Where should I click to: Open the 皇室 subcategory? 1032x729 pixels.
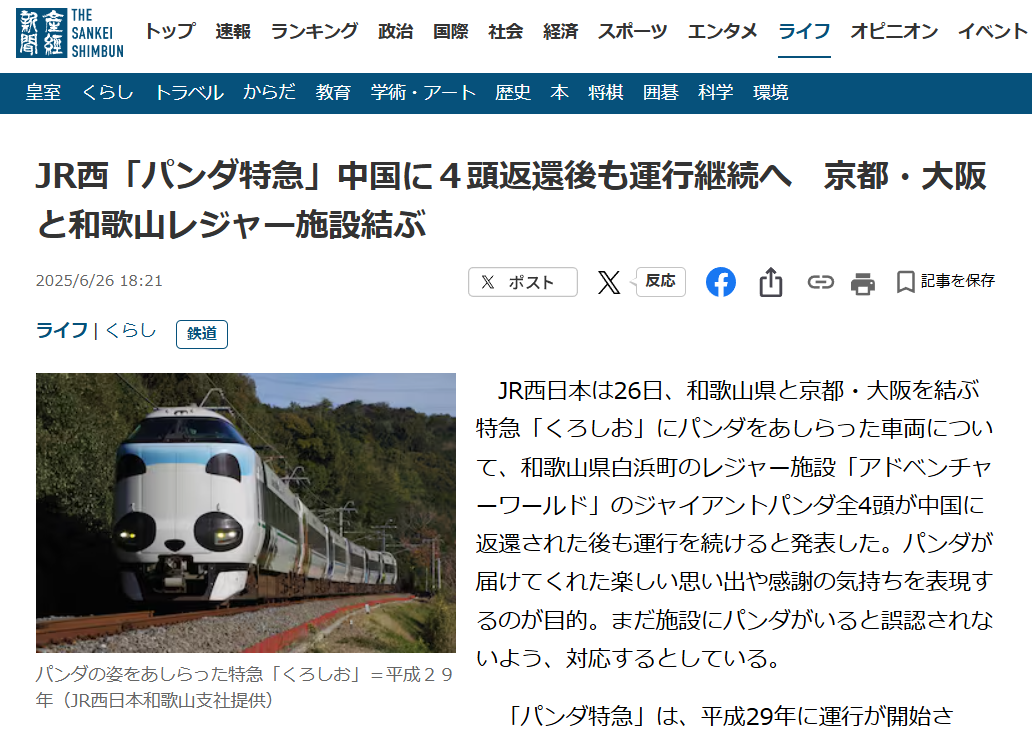click(x=43, y=92)
